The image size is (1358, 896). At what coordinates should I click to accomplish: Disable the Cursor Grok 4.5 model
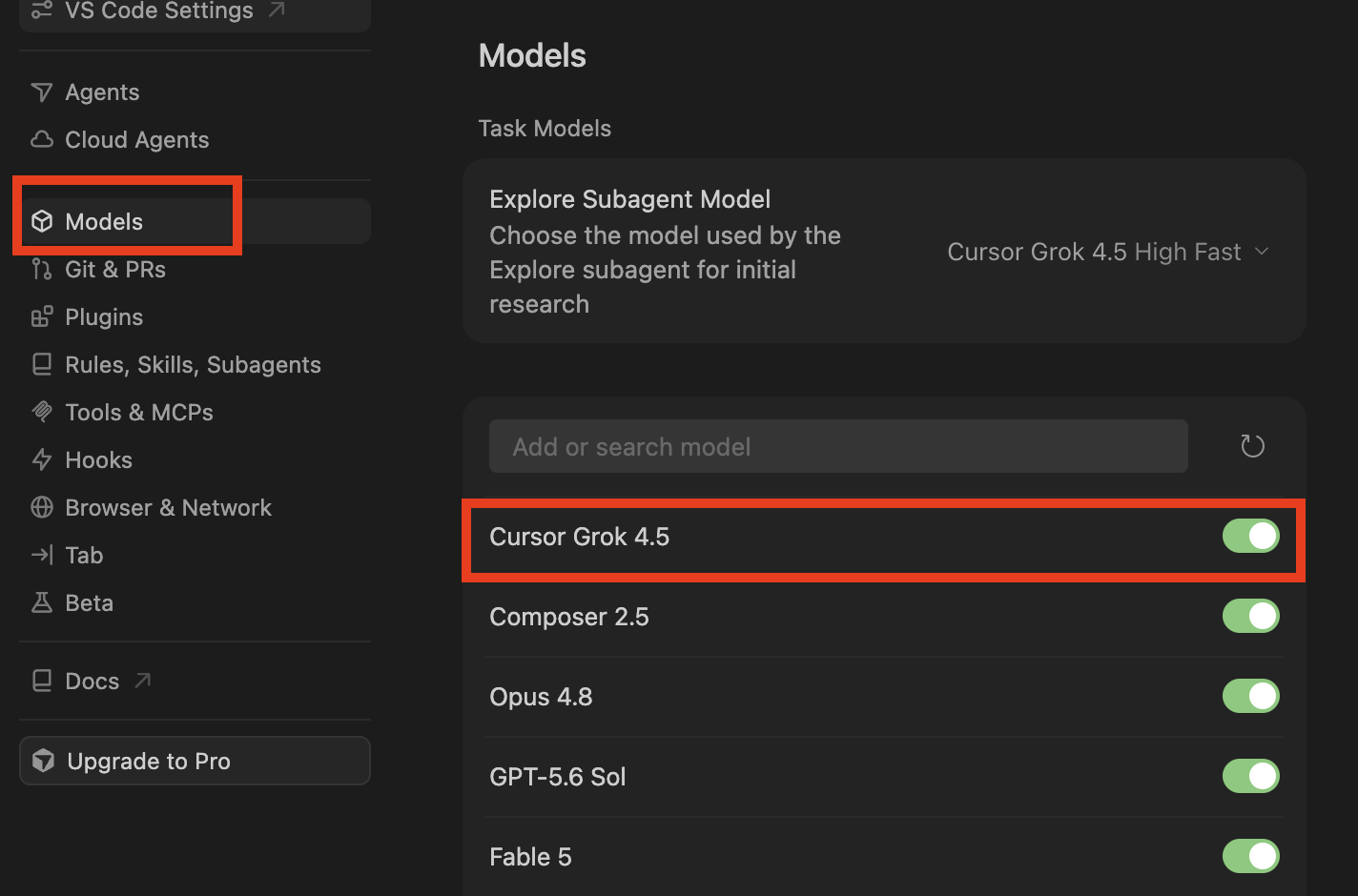1251,536
